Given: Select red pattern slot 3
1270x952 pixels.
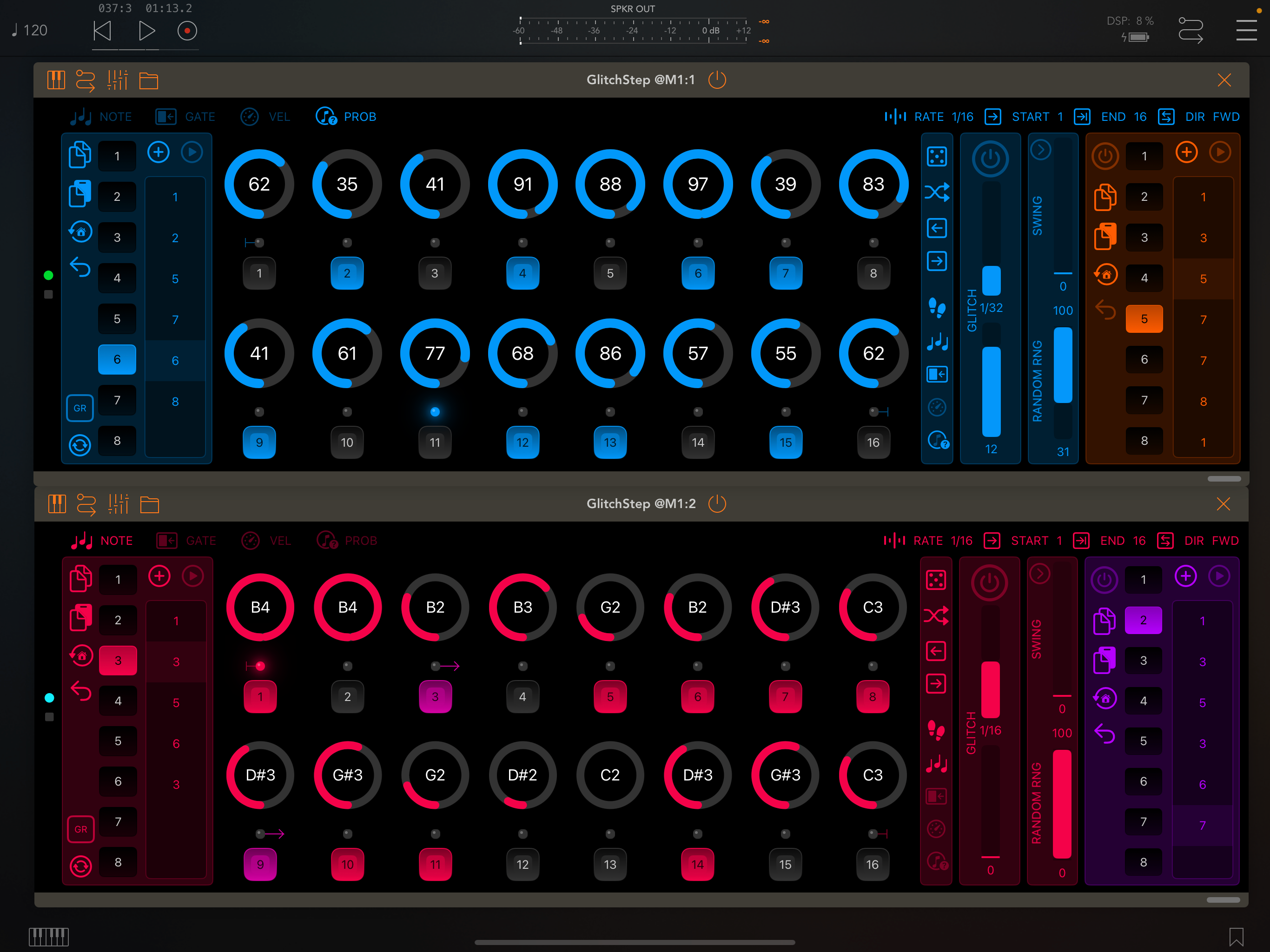Looking at the screenshot, I should coord(118,661).
